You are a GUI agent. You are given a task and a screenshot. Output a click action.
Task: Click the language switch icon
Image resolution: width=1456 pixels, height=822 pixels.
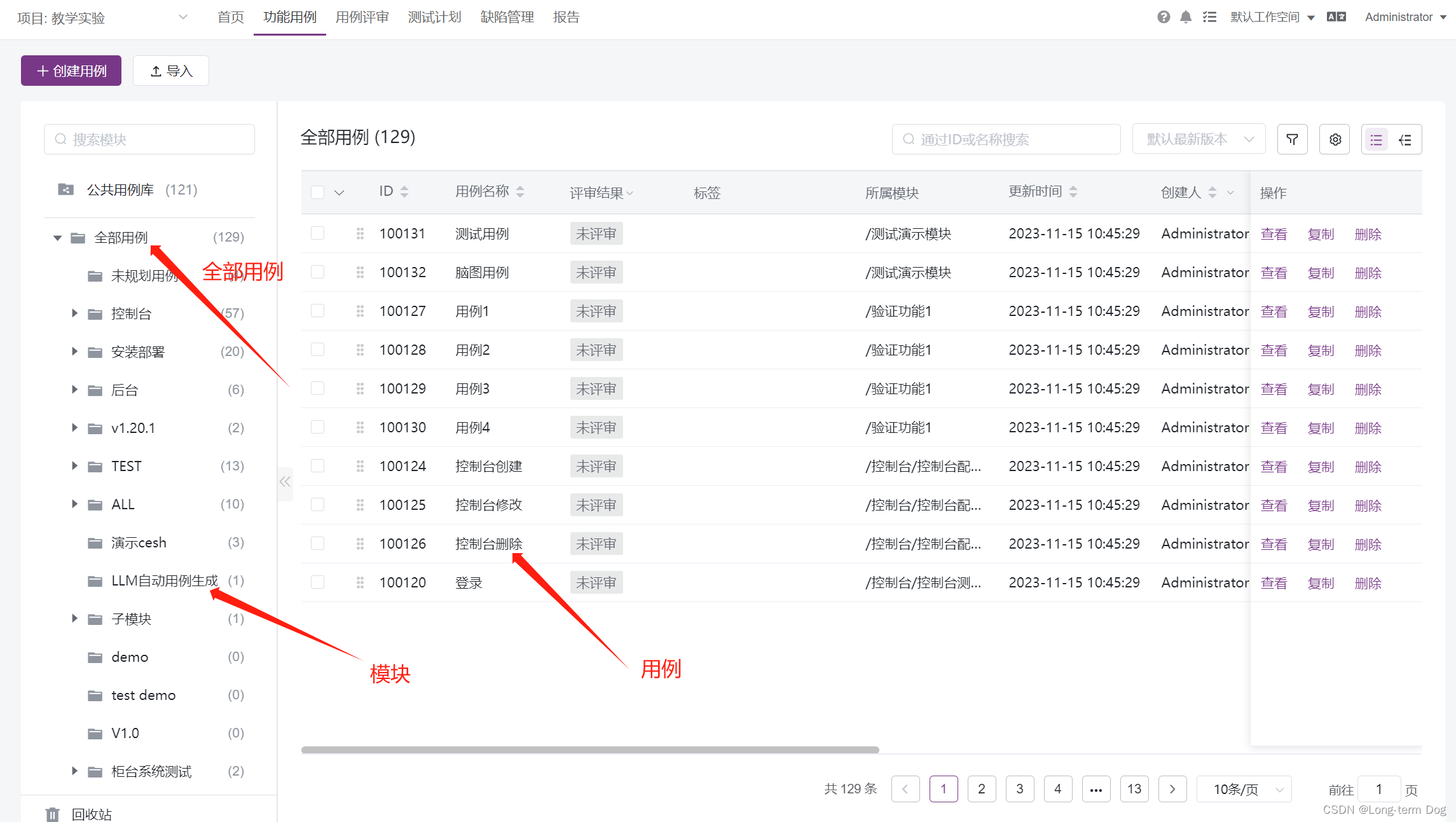(x=1336, y=17)
